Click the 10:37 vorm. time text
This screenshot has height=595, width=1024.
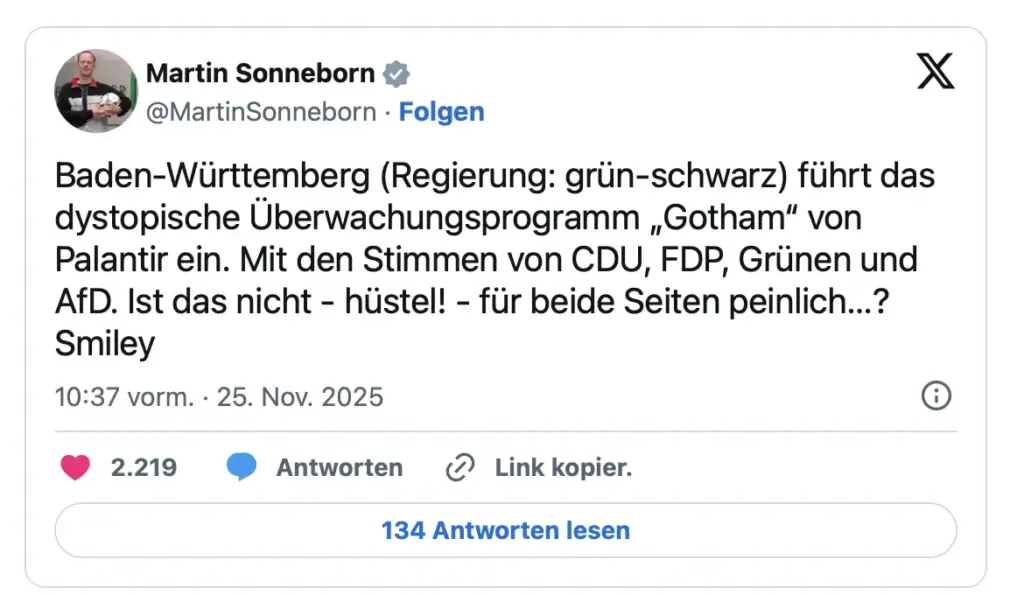click(124, 397)
